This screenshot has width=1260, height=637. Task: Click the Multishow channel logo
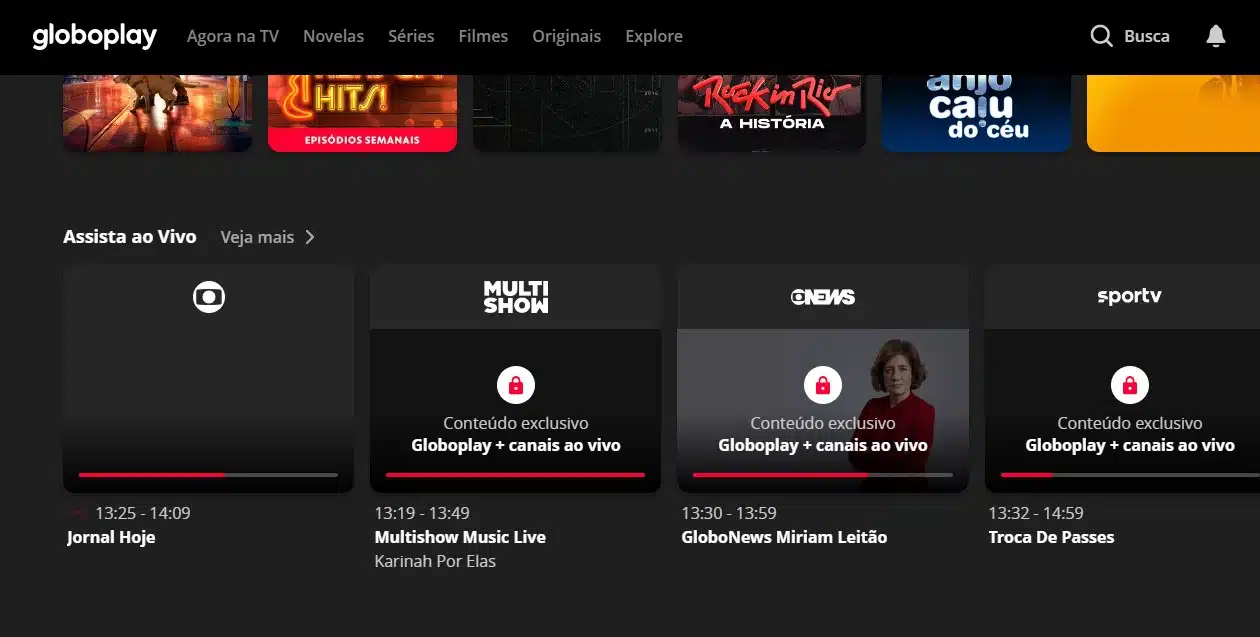(x=515, y=297)
